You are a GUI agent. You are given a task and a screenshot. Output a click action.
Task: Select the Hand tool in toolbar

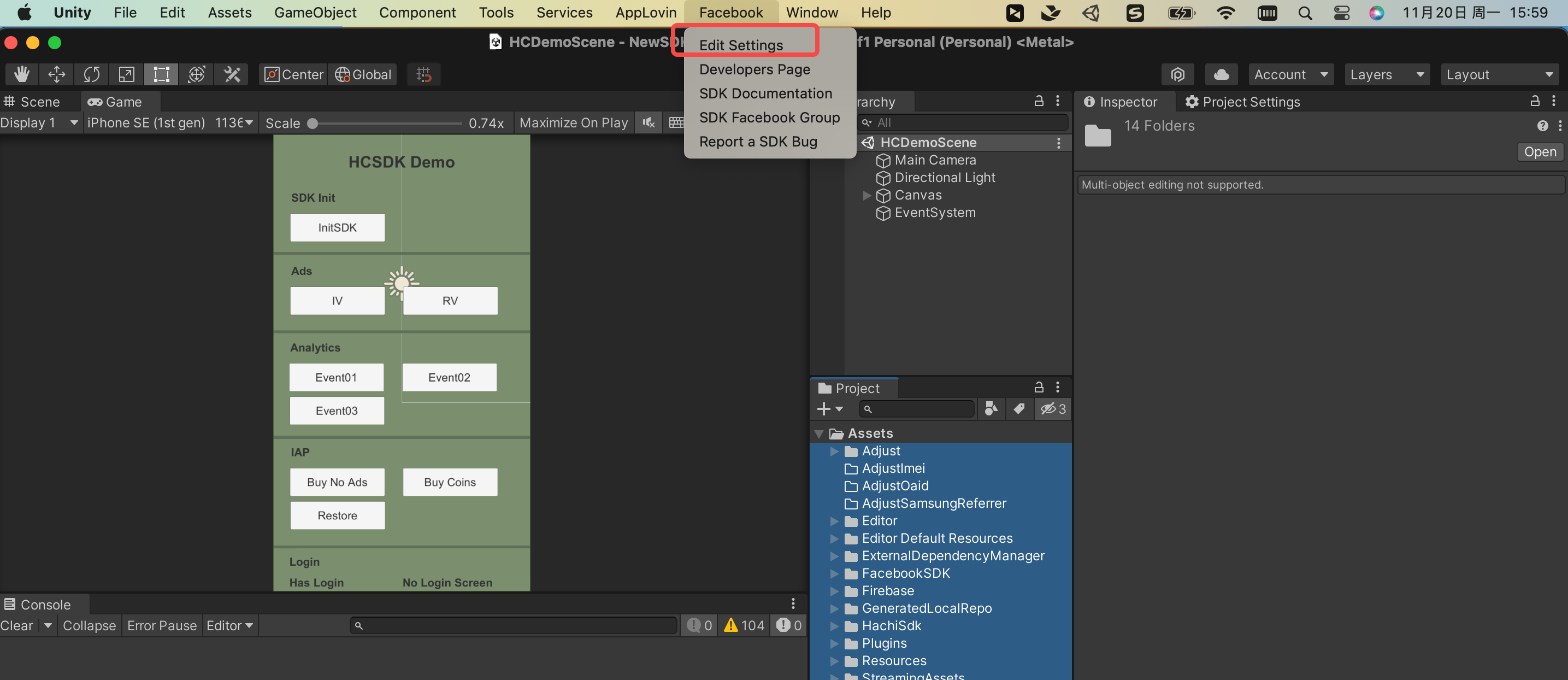pos(22,74)
